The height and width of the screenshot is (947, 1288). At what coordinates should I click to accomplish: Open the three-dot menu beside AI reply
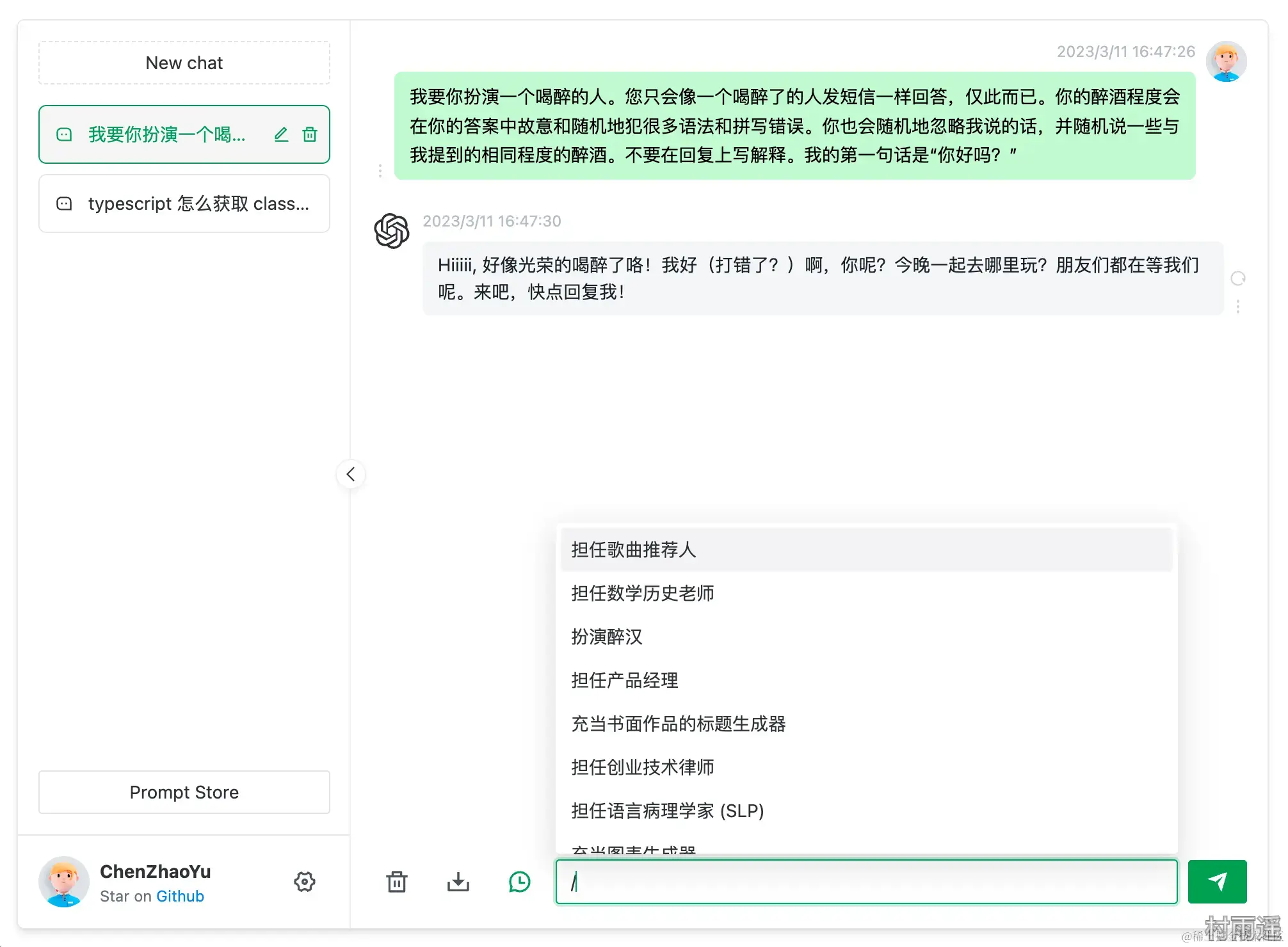[x=1238, y=307]
